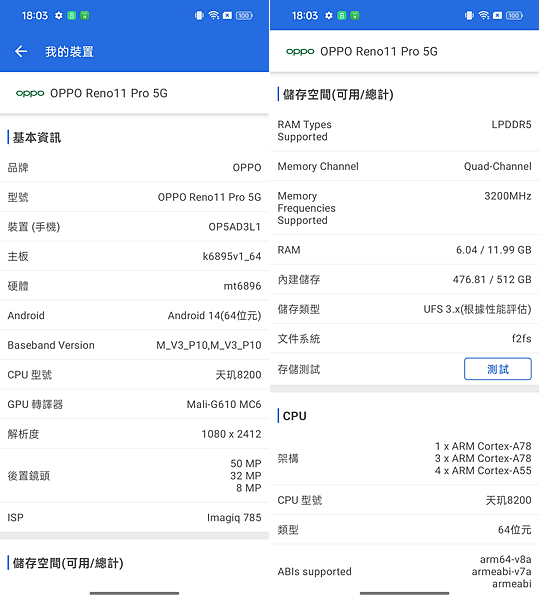Tap the 測試 storage test button
Image resolution: width=539 pixels, height=600 pixels.
click(498, 369)
